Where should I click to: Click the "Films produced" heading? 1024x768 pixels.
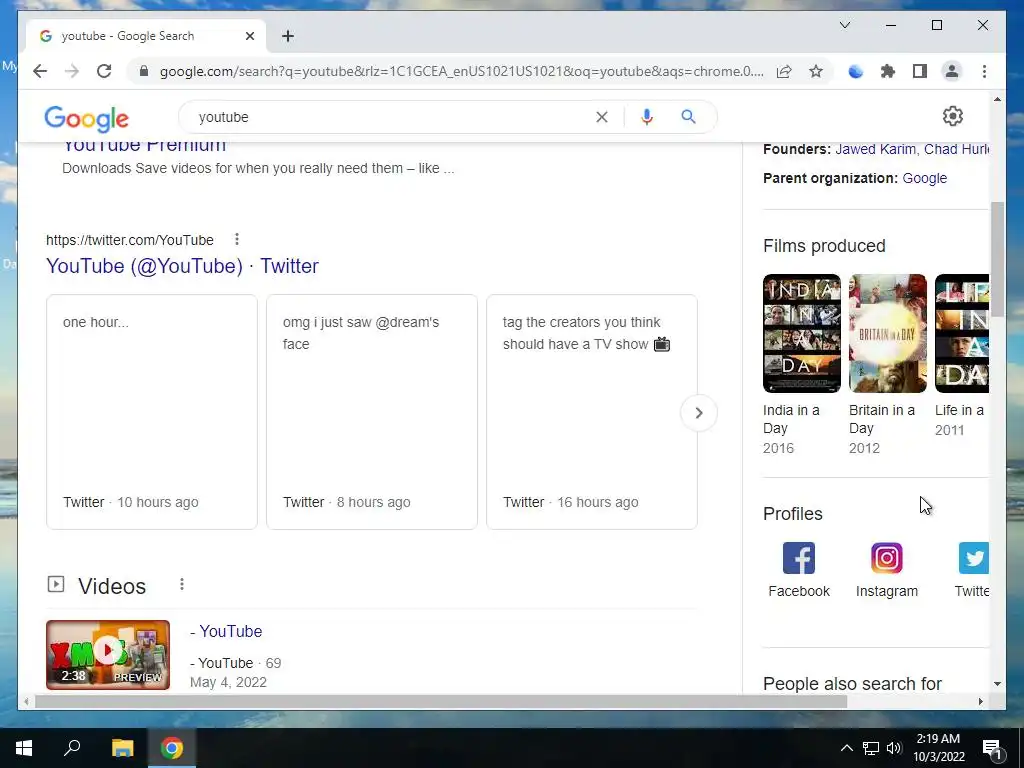click(824, 246)
